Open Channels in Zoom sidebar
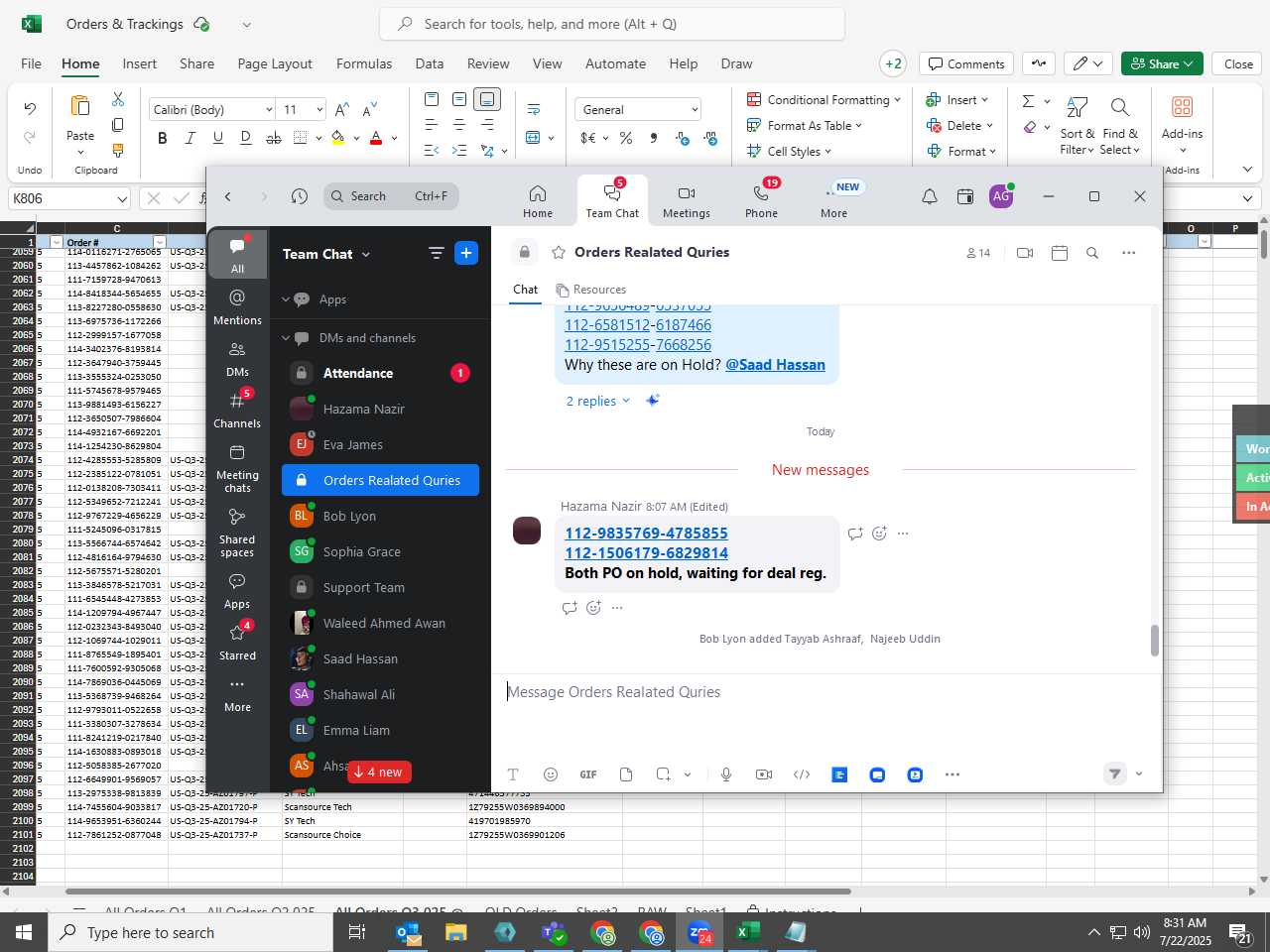Viewport: 1270px width, 952px height. pyautogui.click(x=237, y=411)
